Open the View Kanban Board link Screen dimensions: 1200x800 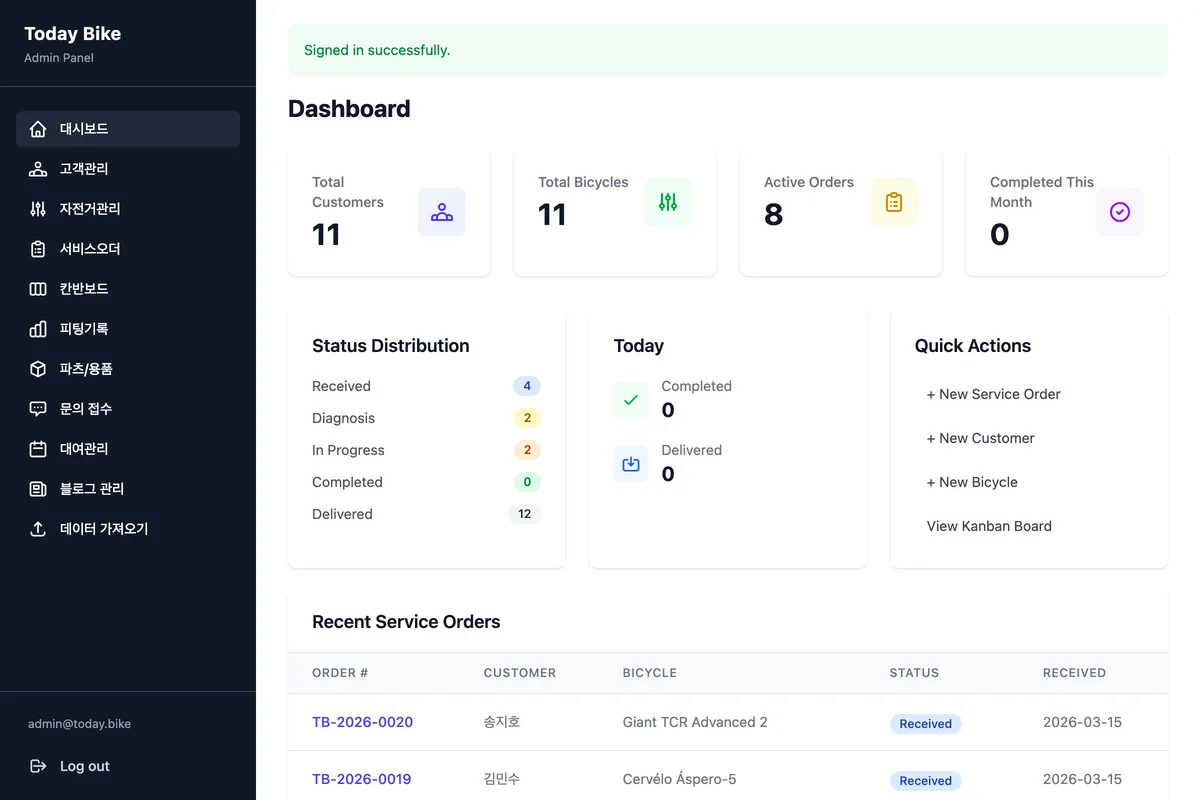[x=989, y=526]
